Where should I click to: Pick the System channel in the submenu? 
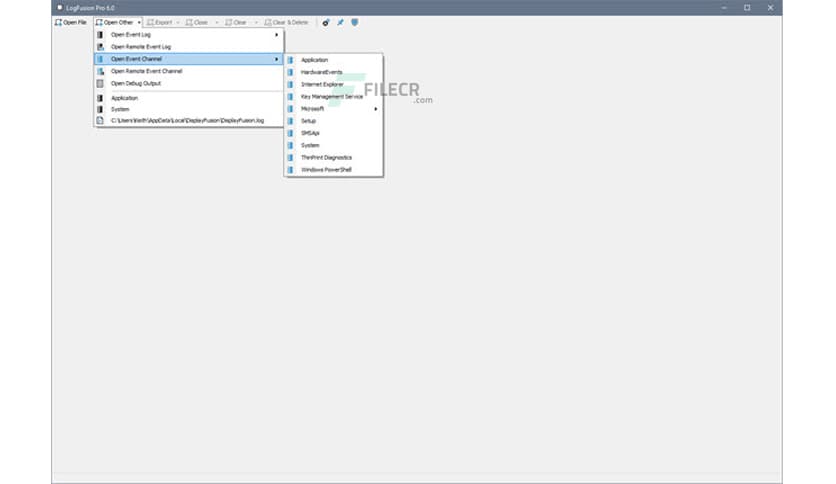(x=334, y=146)
